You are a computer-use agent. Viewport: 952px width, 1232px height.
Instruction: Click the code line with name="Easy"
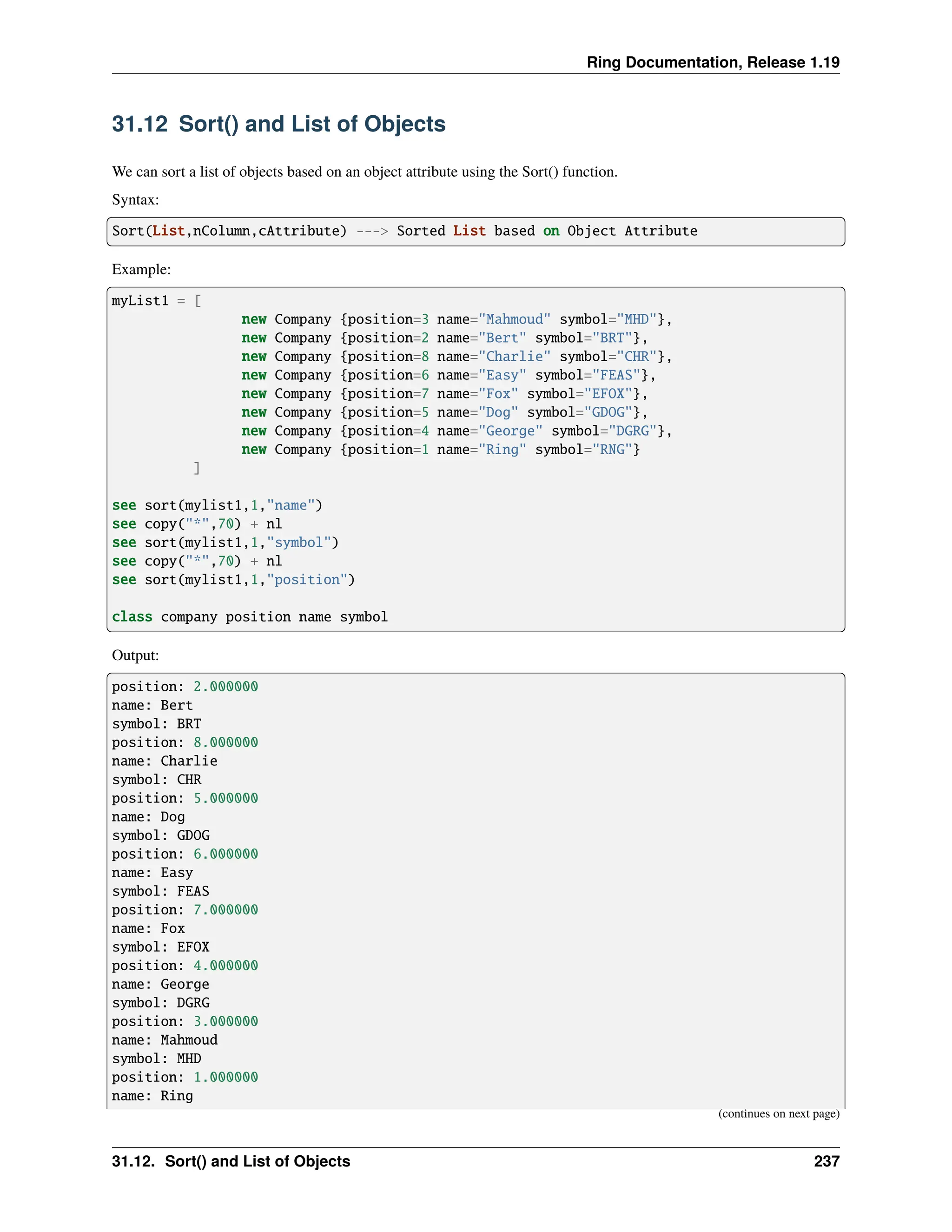(x=449, y=375)
